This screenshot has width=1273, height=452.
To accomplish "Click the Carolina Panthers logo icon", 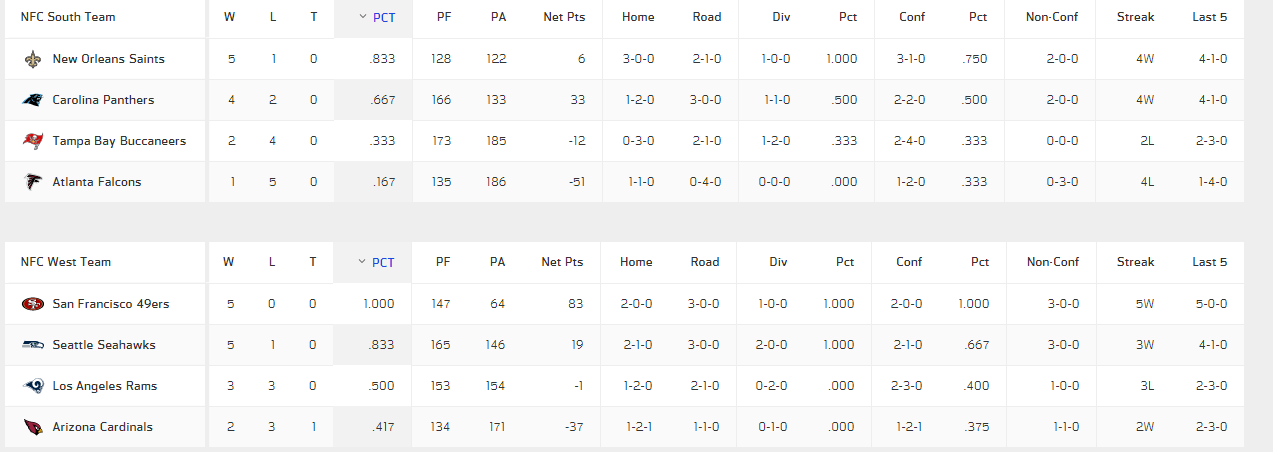I will click(x=33, y=100).
